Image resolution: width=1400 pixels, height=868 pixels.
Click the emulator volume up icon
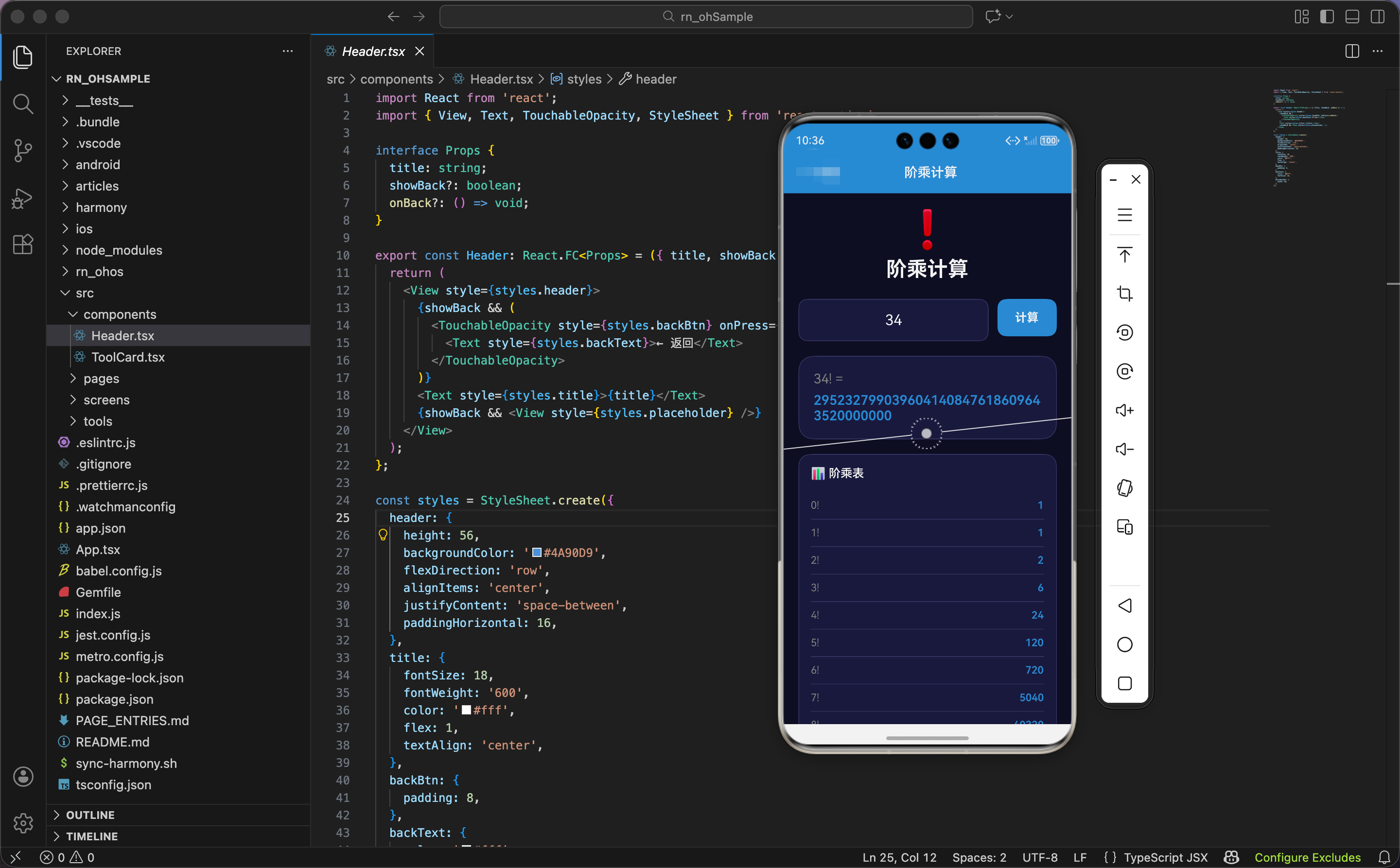(1124, 411)
